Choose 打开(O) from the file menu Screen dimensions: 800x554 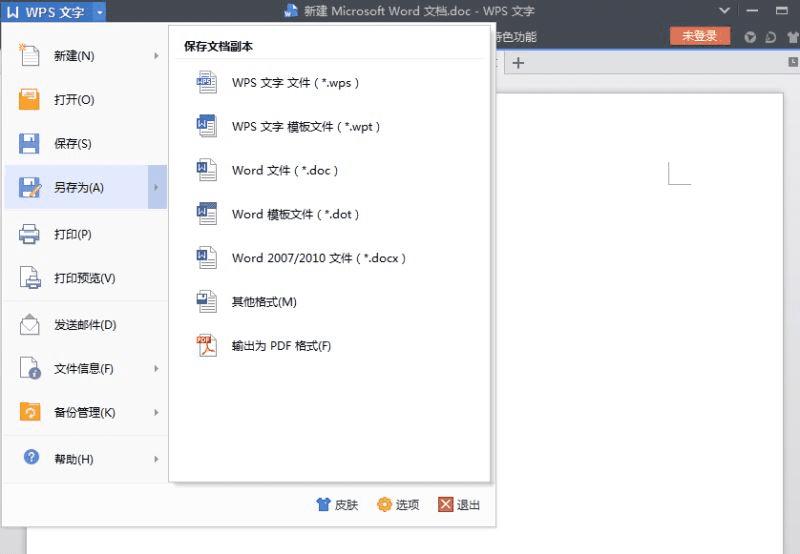pos(86,99)
